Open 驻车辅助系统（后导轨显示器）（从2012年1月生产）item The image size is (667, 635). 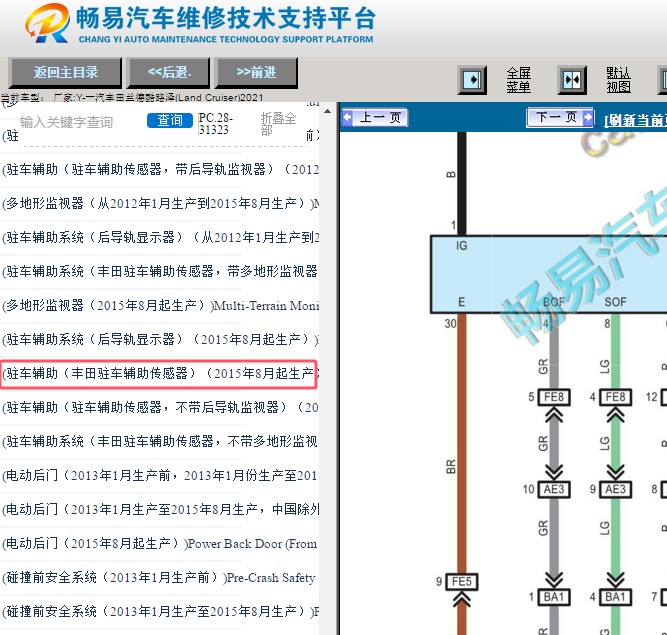160,237
